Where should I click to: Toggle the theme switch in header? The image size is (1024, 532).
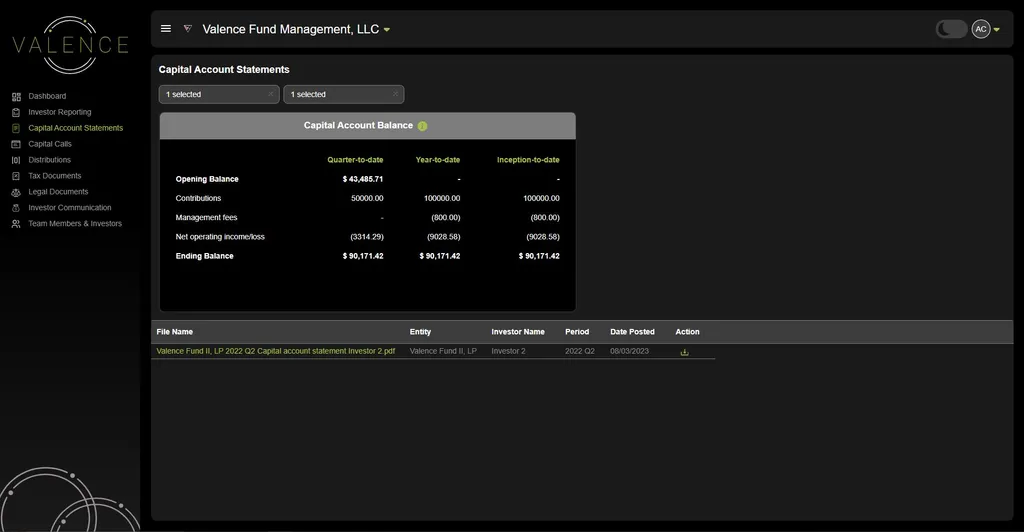pyautogui.click(x=950, y=29)
